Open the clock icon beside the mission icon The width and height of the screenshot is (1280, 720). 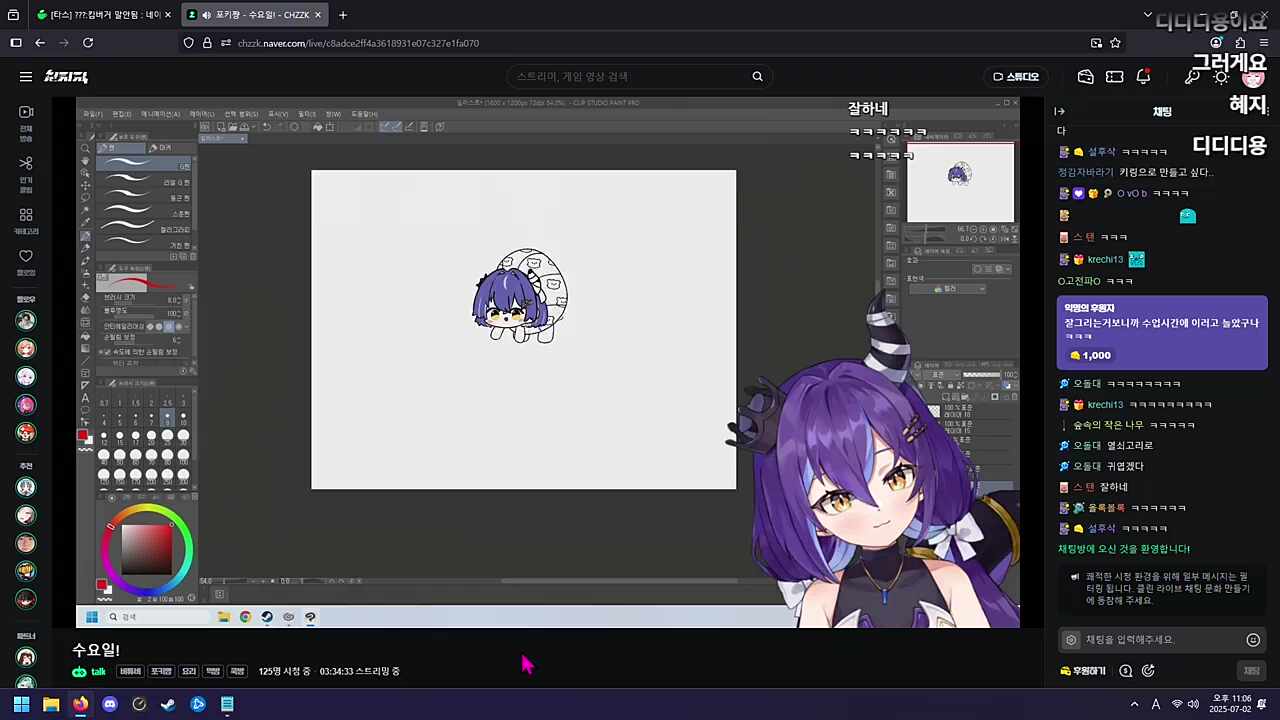pos(1148,671)
